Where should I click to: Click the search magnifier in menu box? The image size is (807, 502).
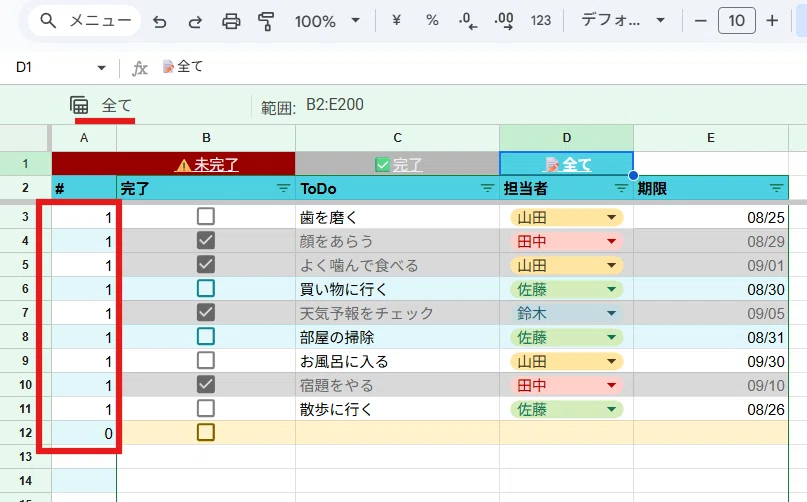48,21
